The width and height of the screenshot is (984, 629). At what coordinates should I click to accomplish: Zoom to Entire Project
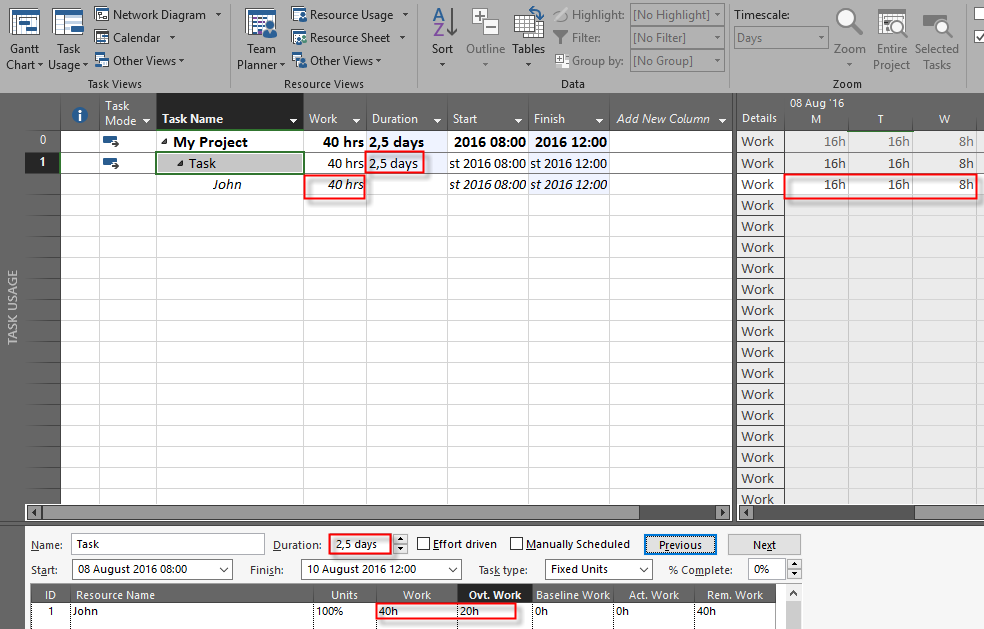pos(891,22)
